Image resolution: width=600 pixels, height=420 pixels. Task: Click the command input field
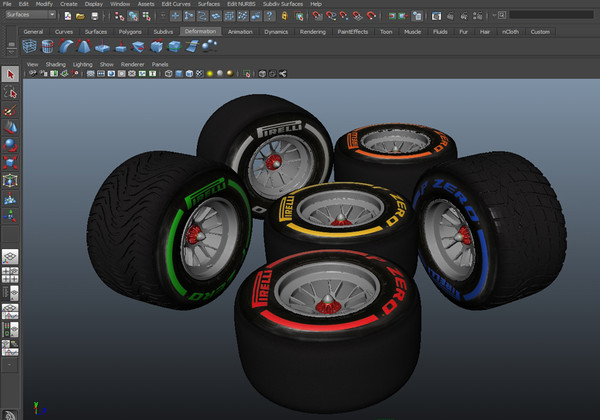[551, 15]
